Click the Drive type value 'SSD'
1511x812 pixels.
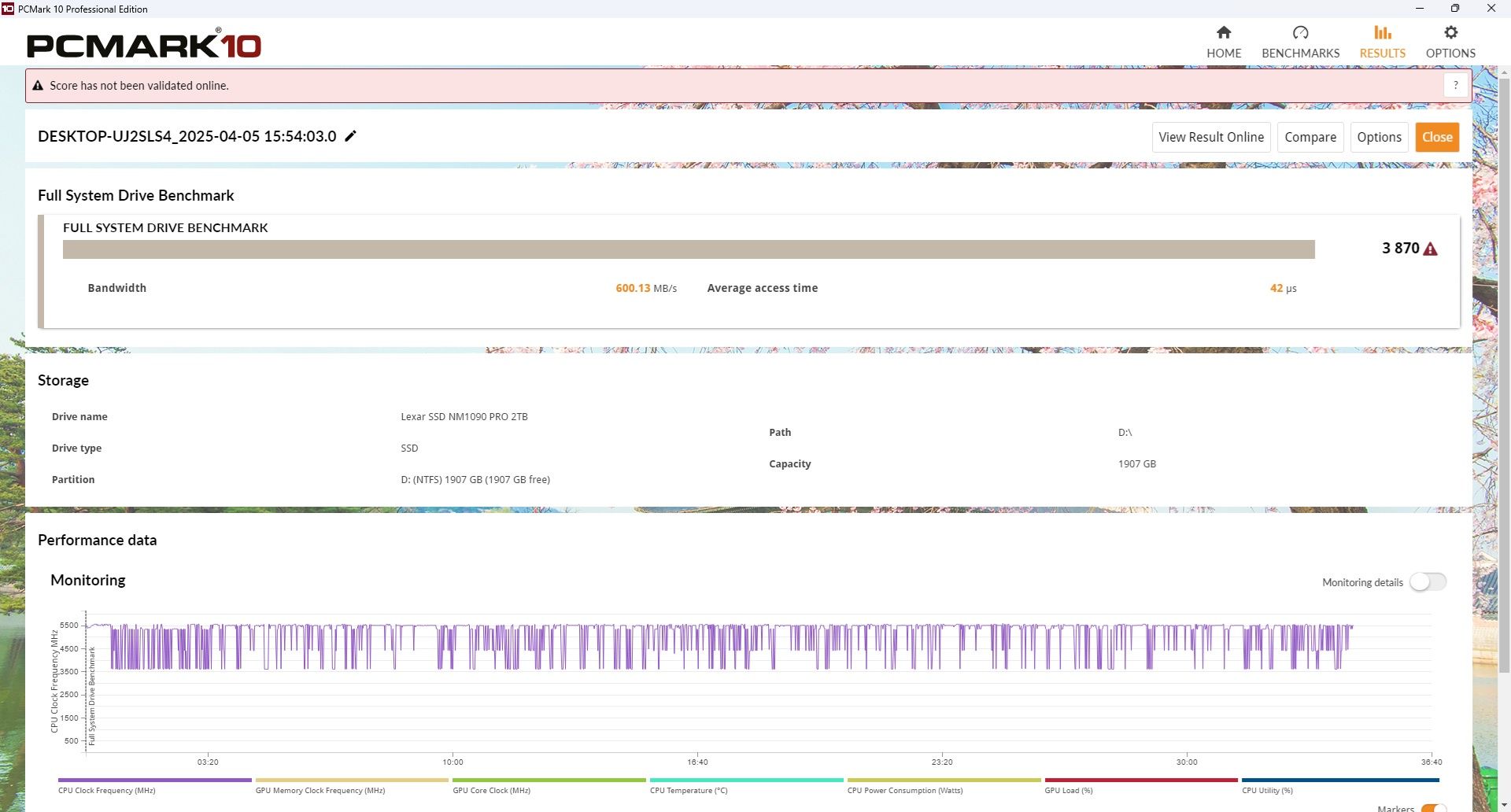(409, 448)
